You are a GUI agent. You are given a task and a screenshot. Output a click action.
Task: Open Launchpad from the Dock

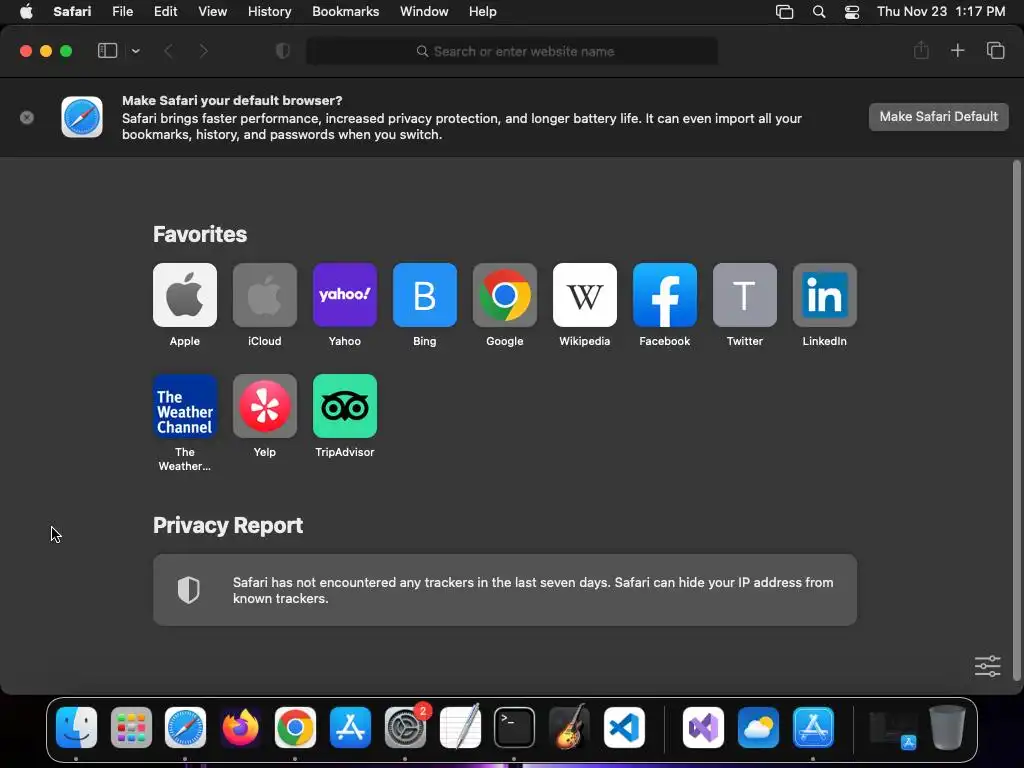pos(131,728)
